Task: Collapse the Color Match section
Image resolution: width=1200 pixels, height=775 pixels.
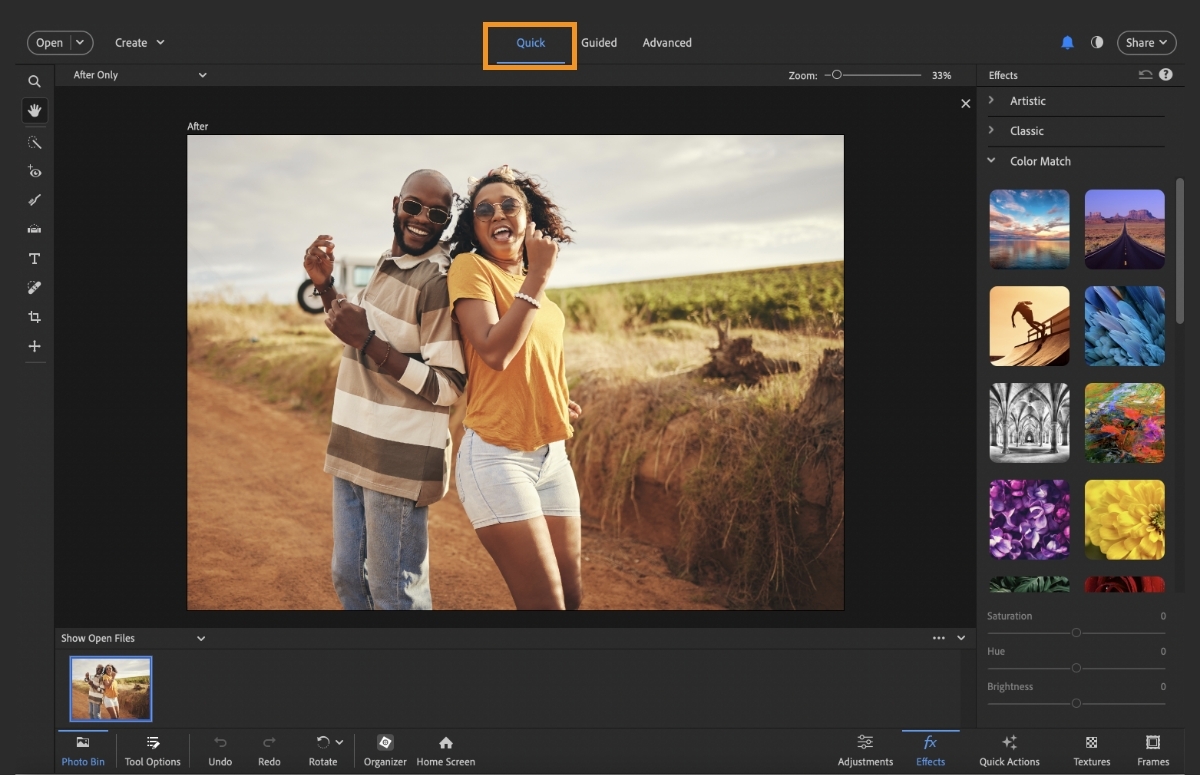Action: coord(1039,161)
